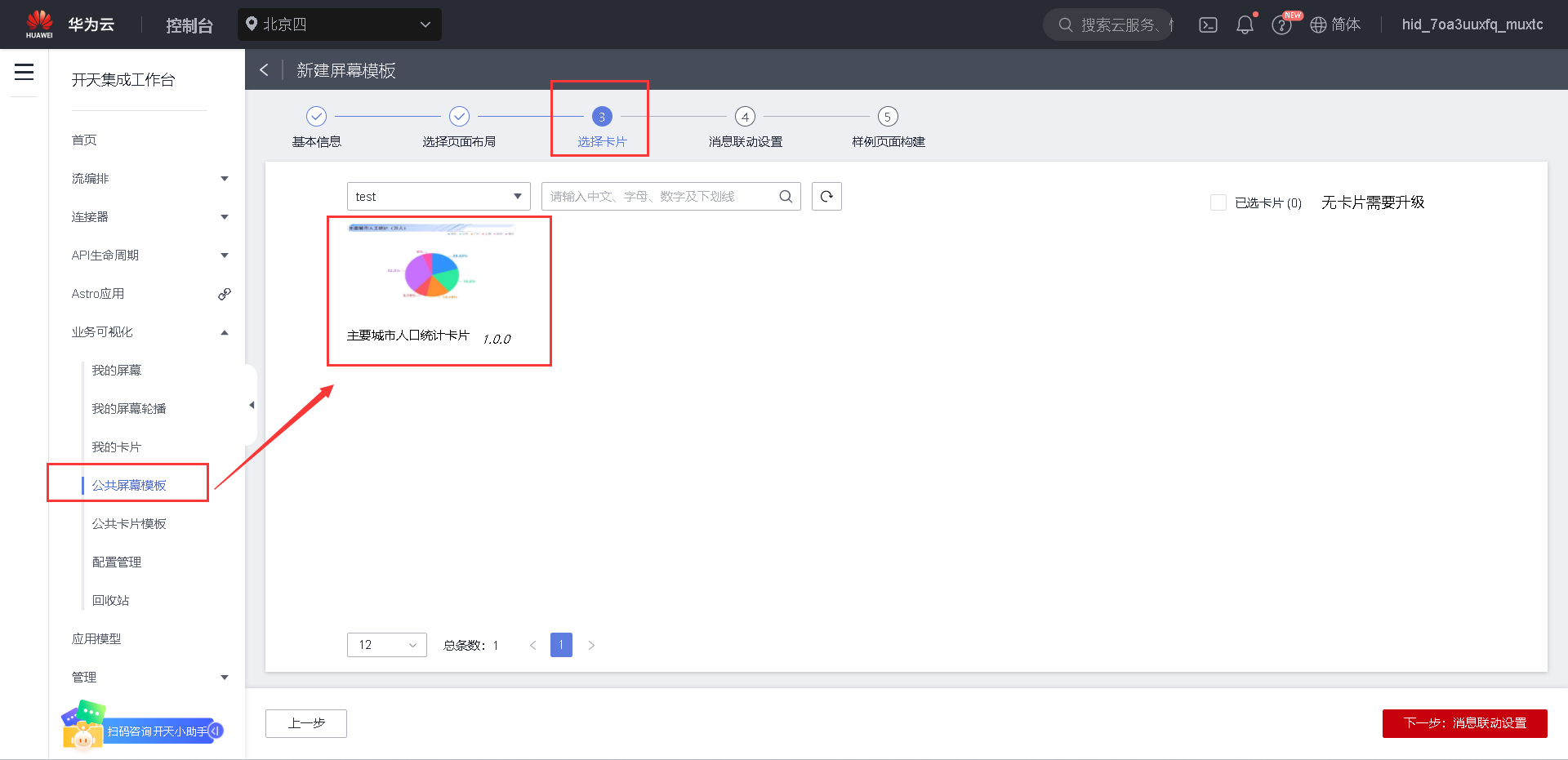Click the step 5 样例页面构建 circle

click(888, 117)
